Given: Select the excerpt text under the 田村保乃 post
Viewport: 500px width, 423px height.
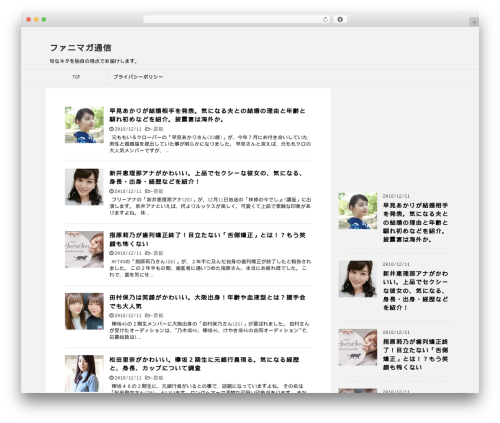Looking at the screenshot, I should (210, 331).
